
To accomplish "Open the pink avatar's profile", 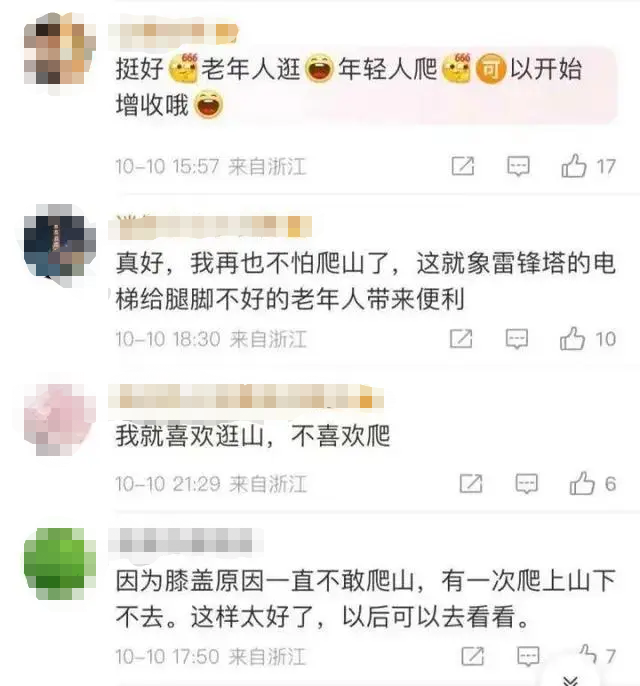I will coord(60,420).
